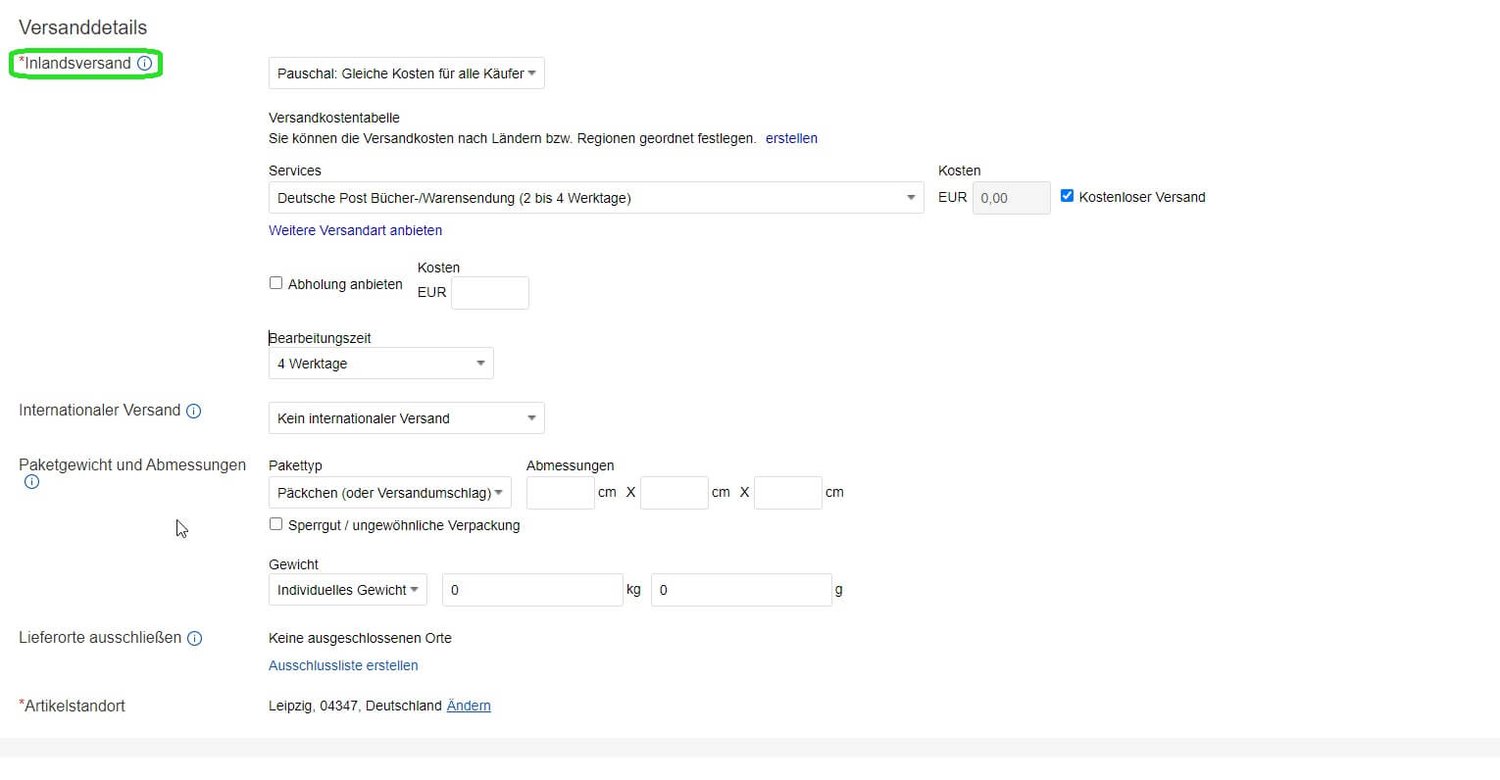Click the Weitere Versandart anbieten link
The height and width of the screenshot is (780, 1500).
355,230
